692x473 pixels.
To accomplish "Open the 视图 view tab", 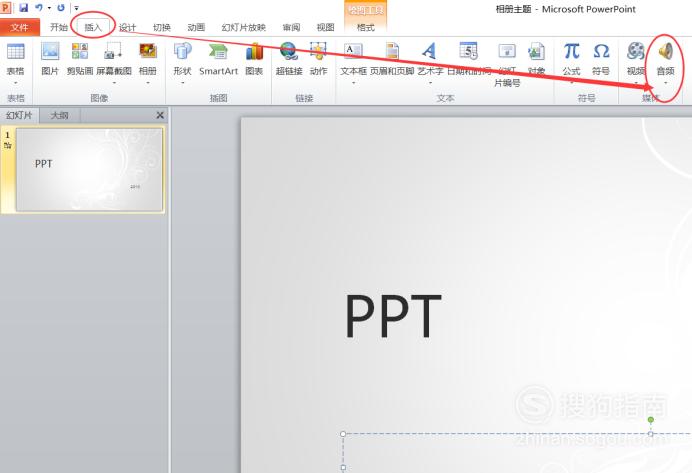I will (326, 27).
